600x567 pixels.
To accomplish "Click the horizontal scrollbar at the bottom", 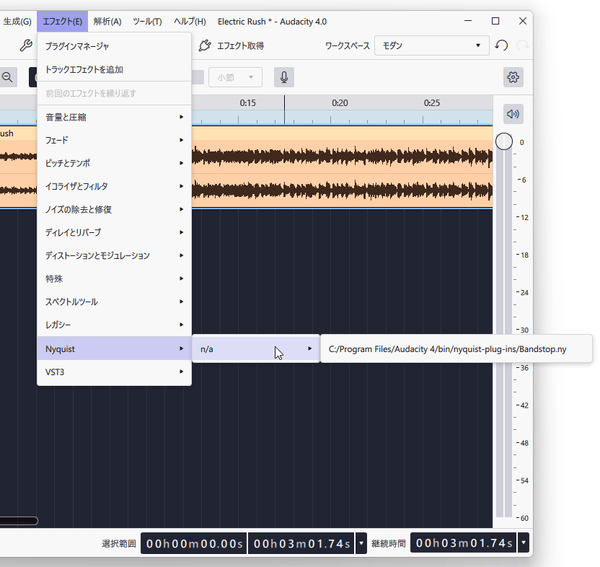I will [x=19, y=521].
